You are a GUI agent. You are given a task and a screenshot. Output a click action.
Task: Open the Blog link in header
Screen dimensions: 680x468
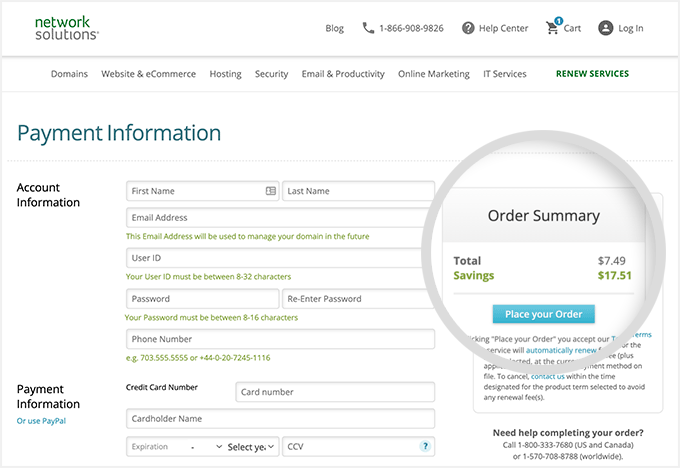point(334,28)
